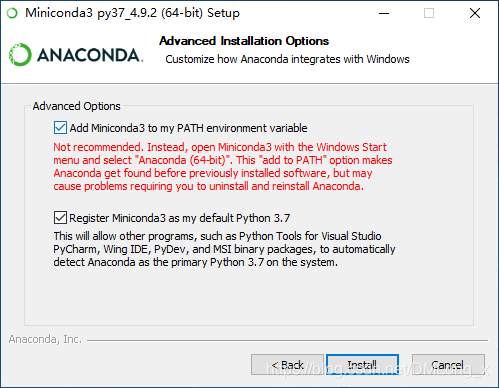The image size is (499, 388).
Task: Click the 'Customize how Anaconda integrates' subtitle
Action: (287, 59)
